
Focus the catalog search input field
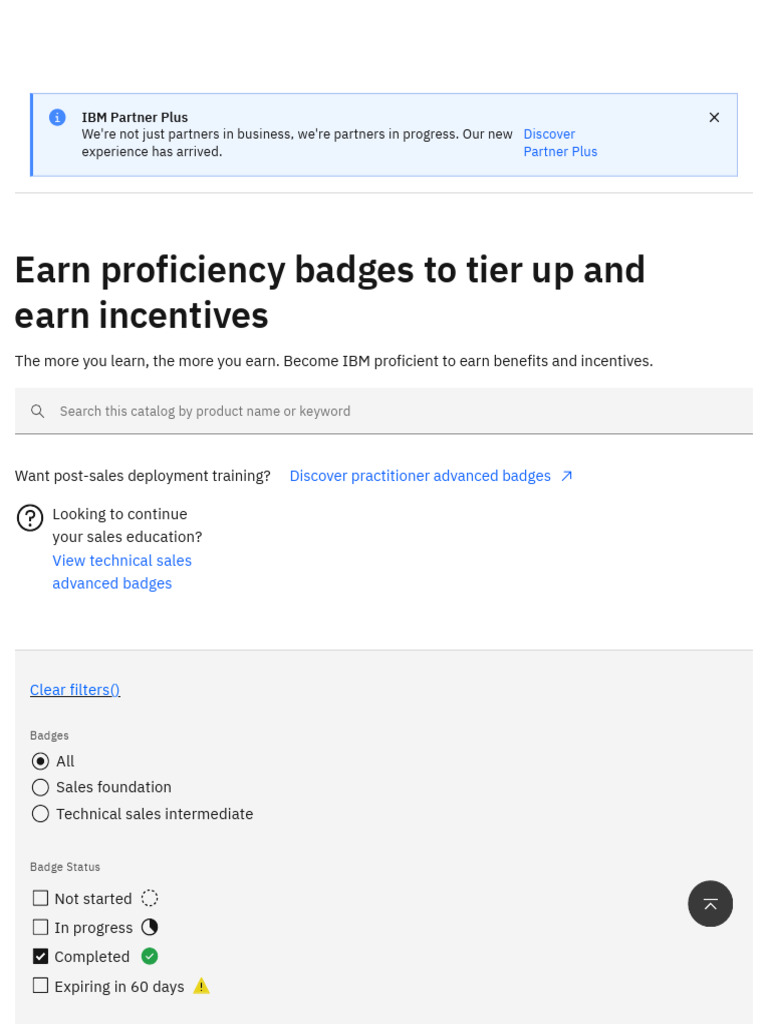[400, 411]
